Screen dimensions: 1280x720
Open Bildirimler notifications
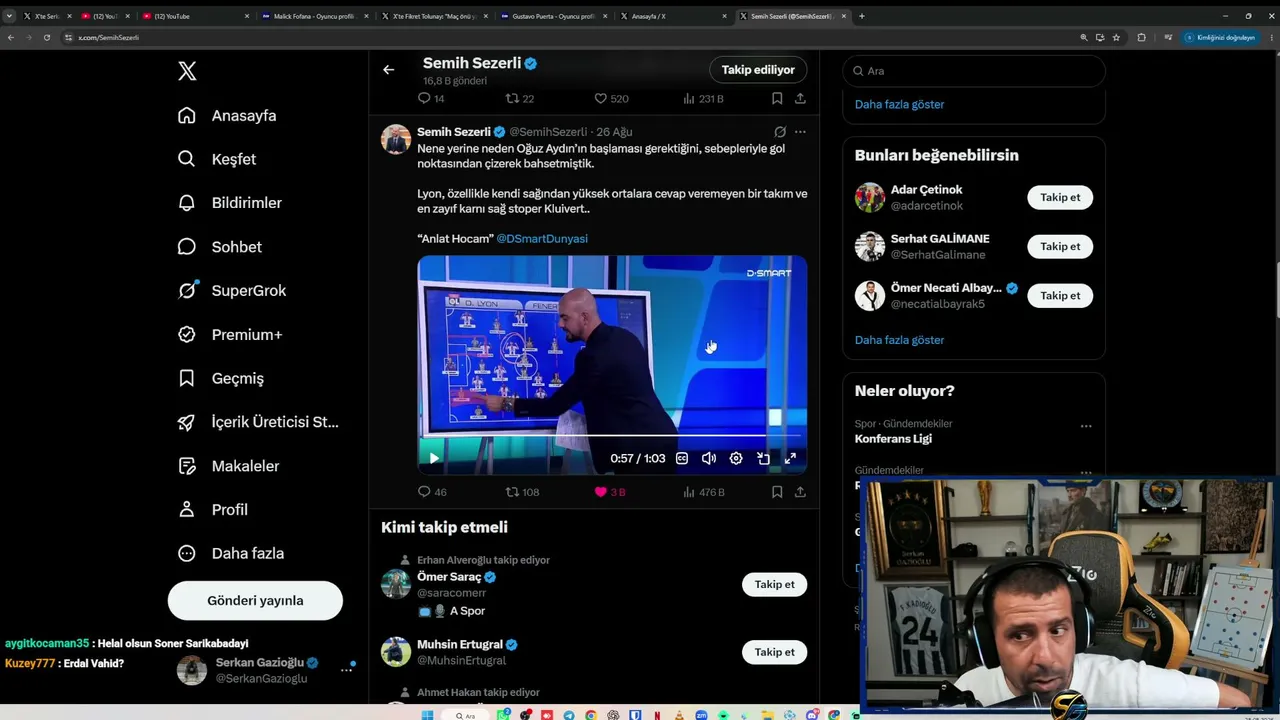pyautogui.click(x=230, y=203)
